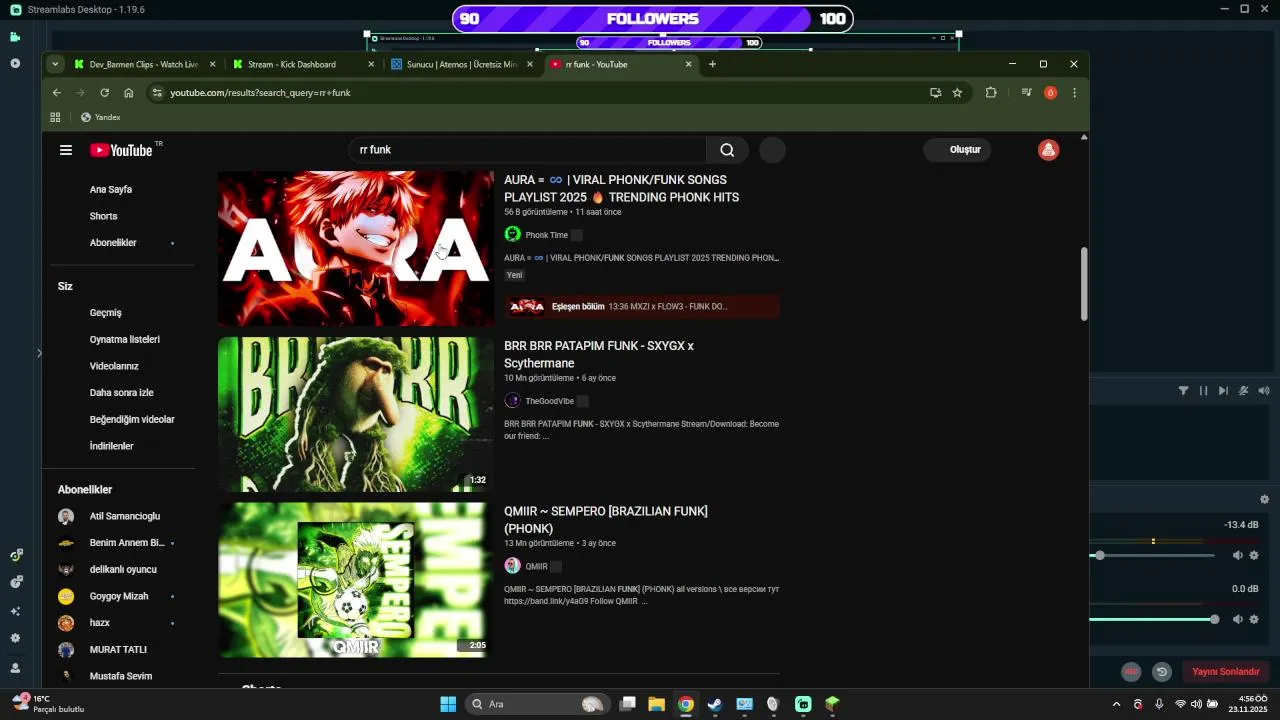The height and width of the screenshot is (720, 1280).
Task: Open Ana Sayfa in YouTube sidebar
Action: pos(111,189)
